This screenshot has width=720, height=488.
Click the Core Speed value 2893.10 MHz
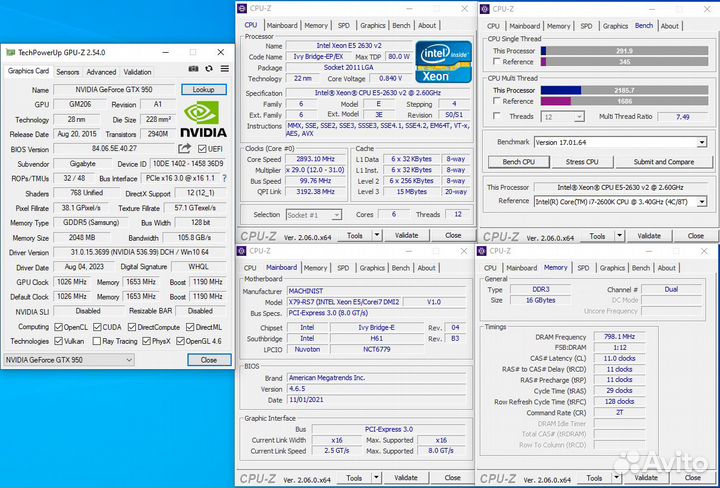click(x=315, y=159)
